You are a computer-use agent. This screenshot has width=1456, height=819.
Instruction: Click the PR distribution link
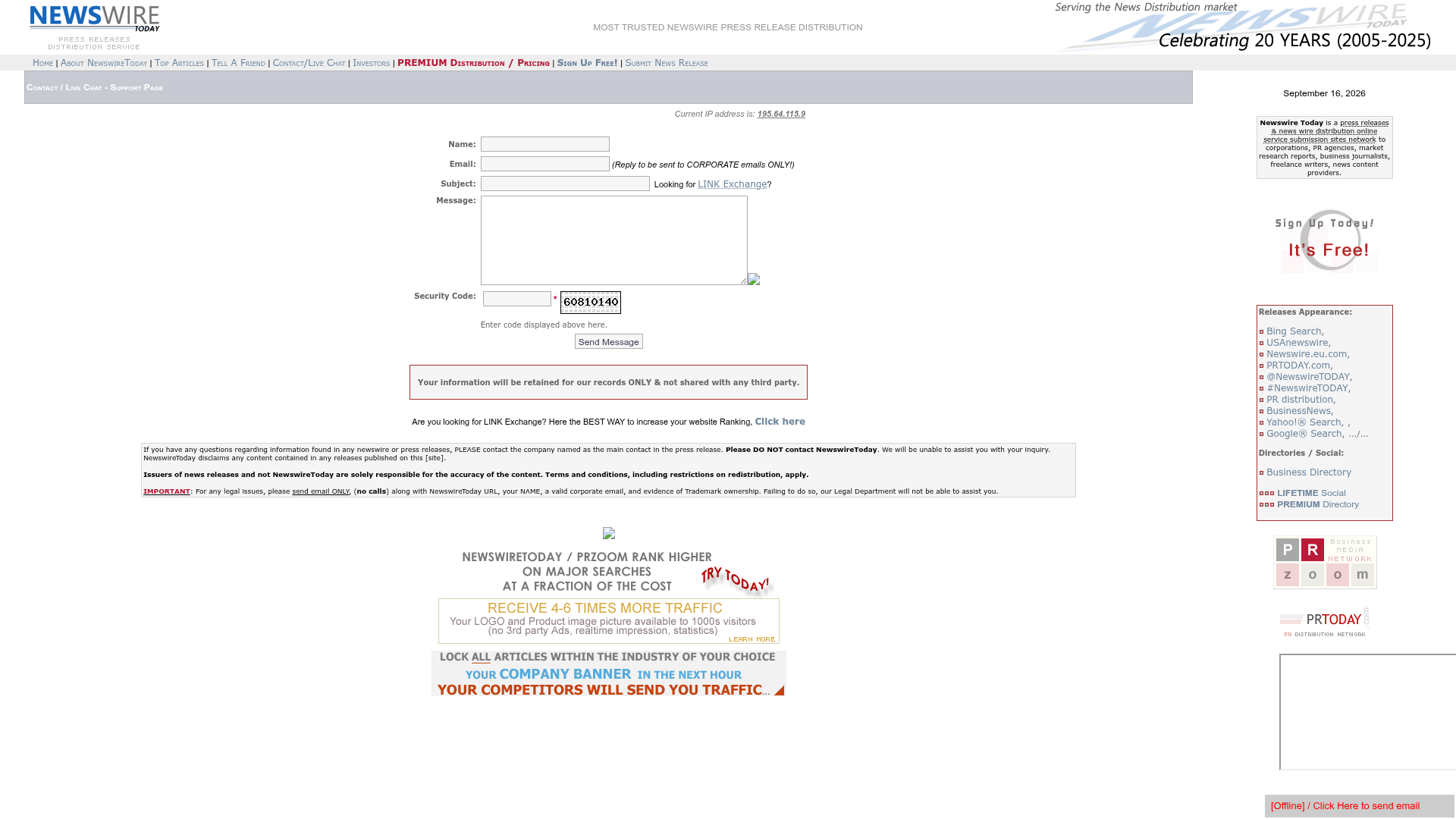point(1300,400)
